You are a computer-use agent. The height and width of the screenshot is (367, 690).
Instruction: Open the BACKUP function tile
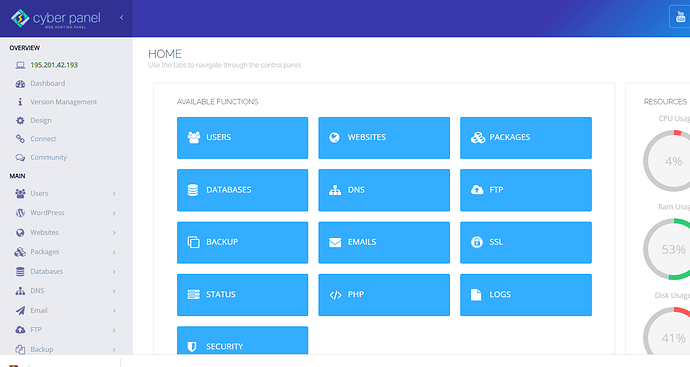[242, 242]
